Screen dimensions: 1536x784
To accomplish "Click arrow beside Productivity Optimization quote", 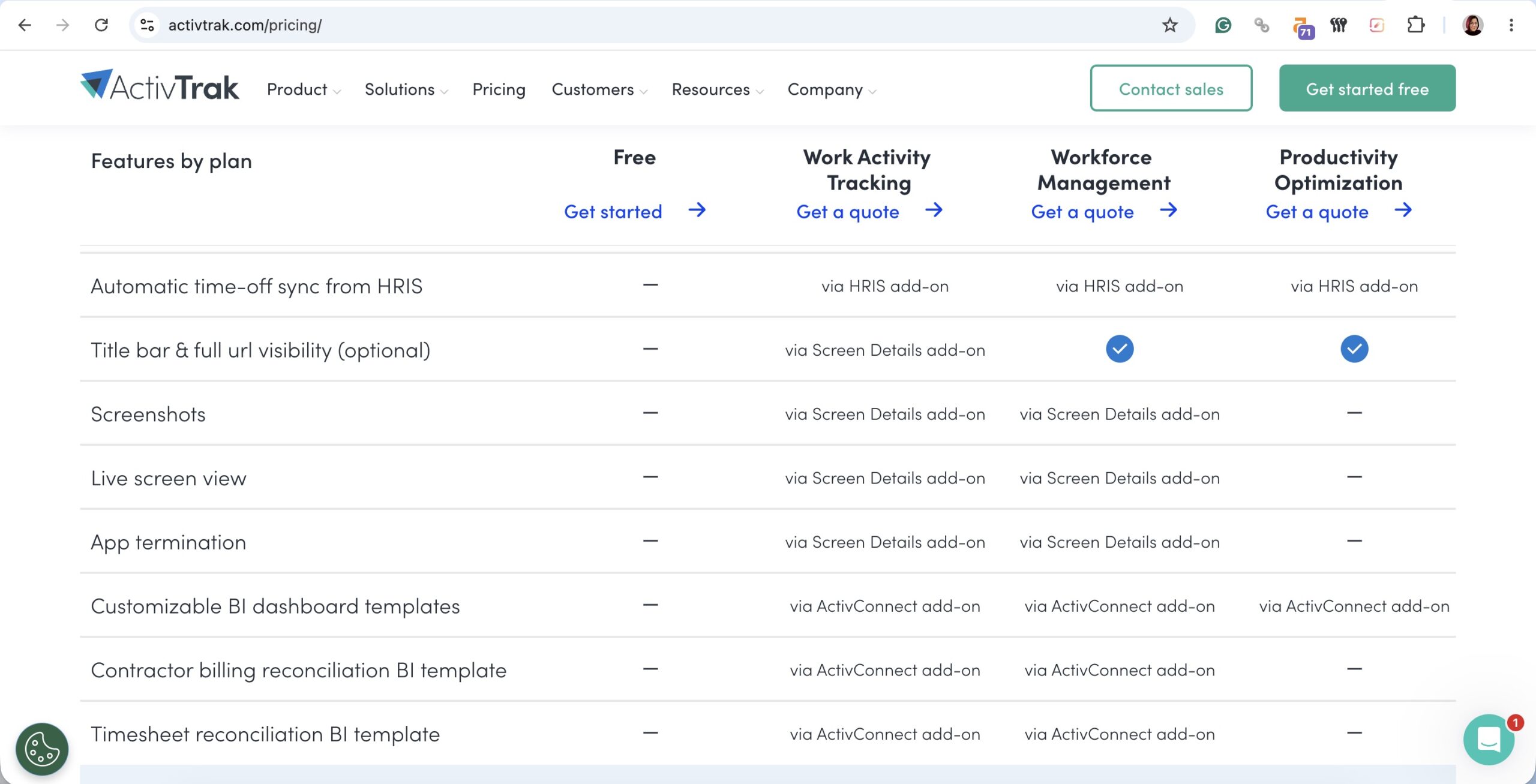I will point(1403,210).
